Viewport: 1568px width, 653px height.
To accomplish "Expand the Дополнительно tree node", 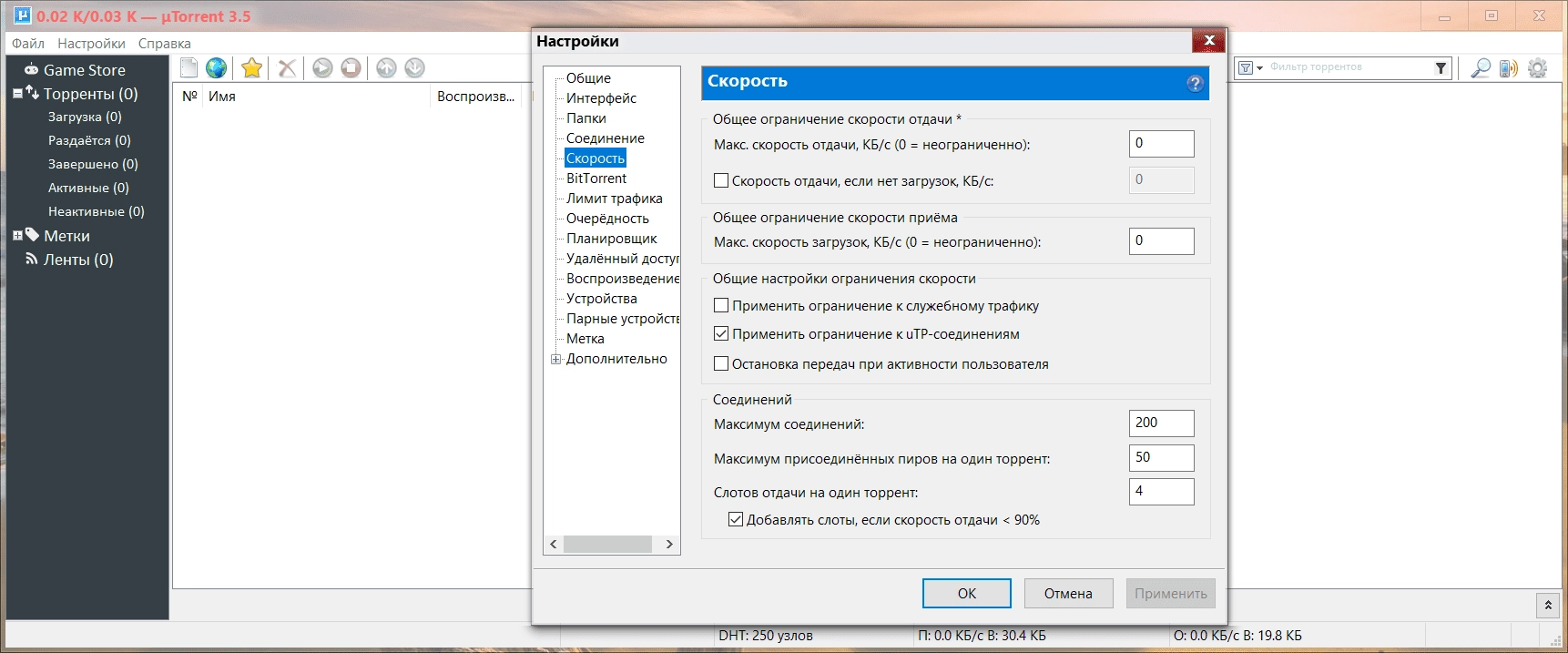I will (555, 359).
